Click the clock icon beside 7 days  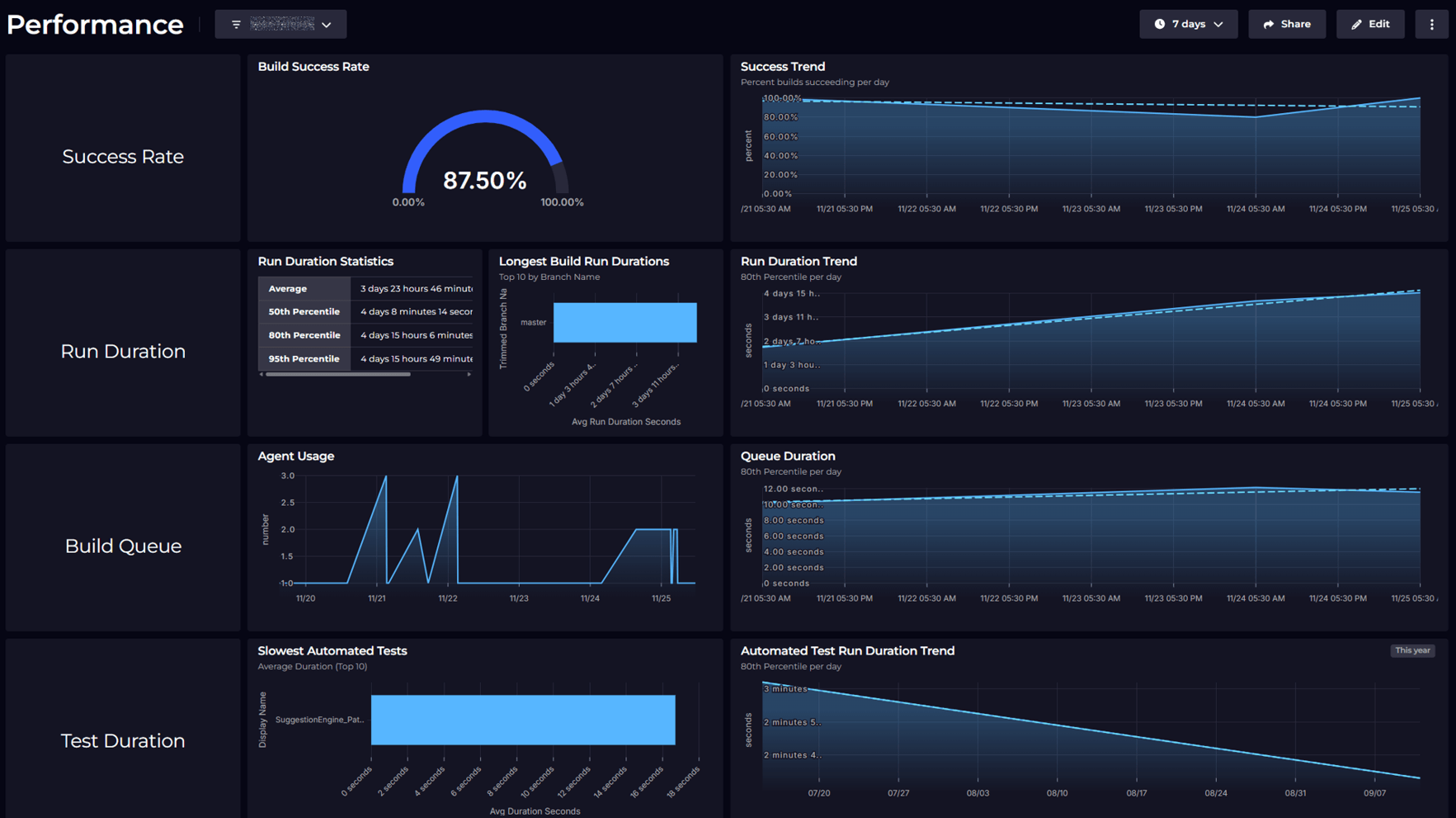(1159, 25)
